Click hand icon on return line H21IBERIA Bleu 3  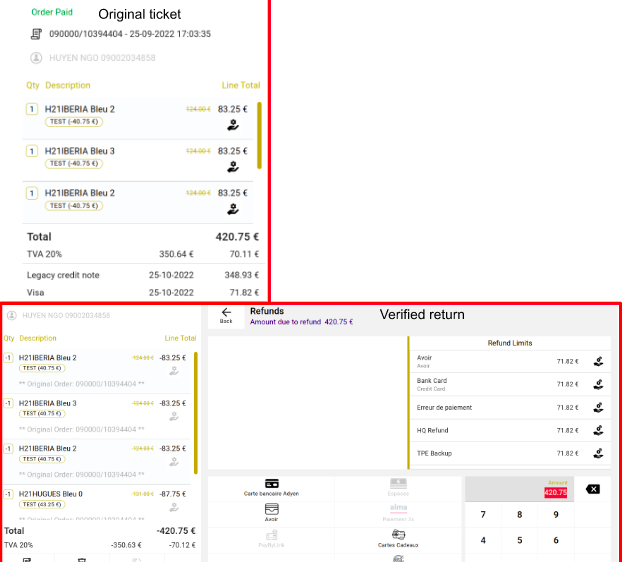pyautogui.click(x=174, y=416)
